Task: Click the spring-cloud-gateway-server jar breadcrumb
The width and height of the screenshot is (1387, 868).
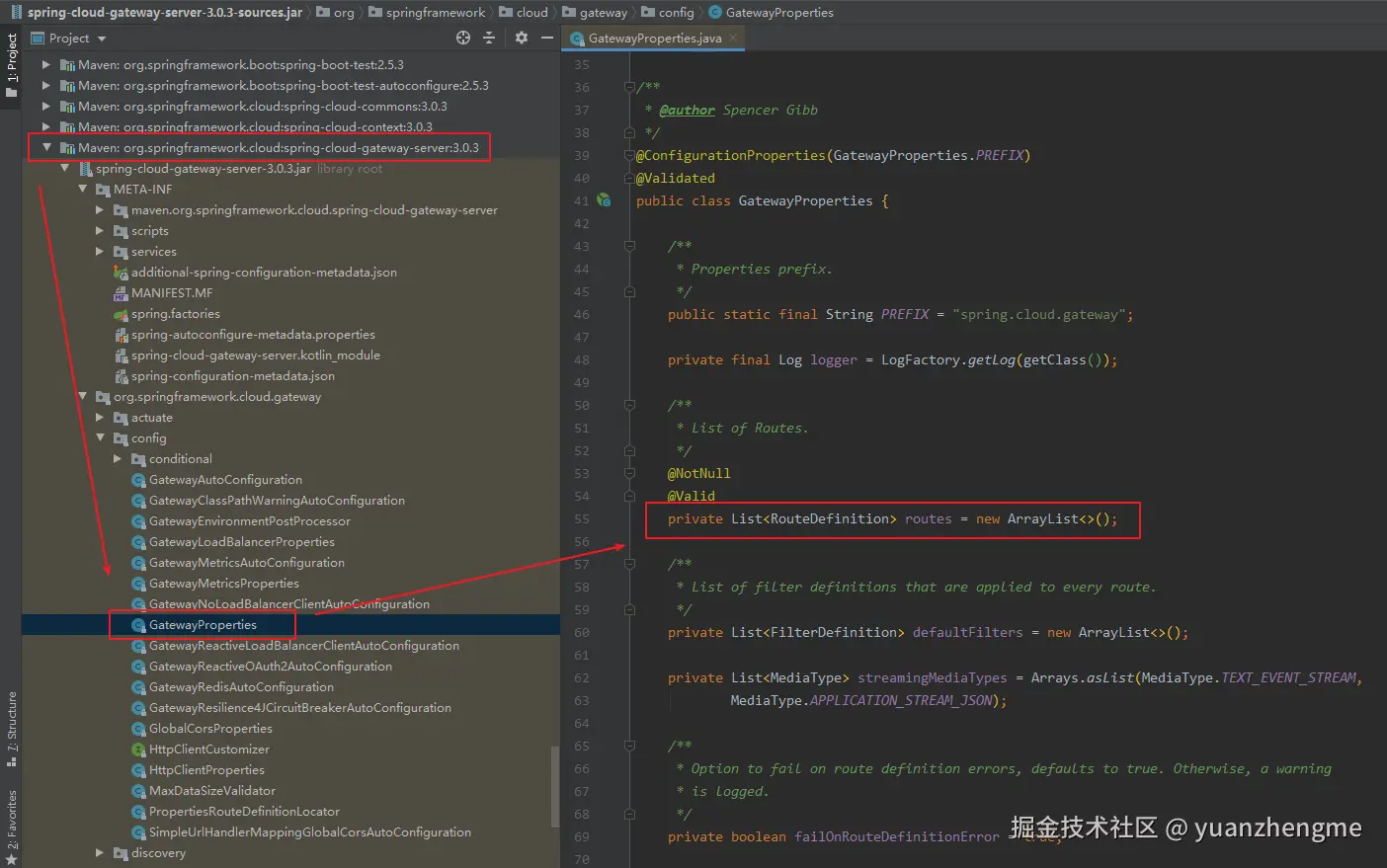Action: pos(157,12)
